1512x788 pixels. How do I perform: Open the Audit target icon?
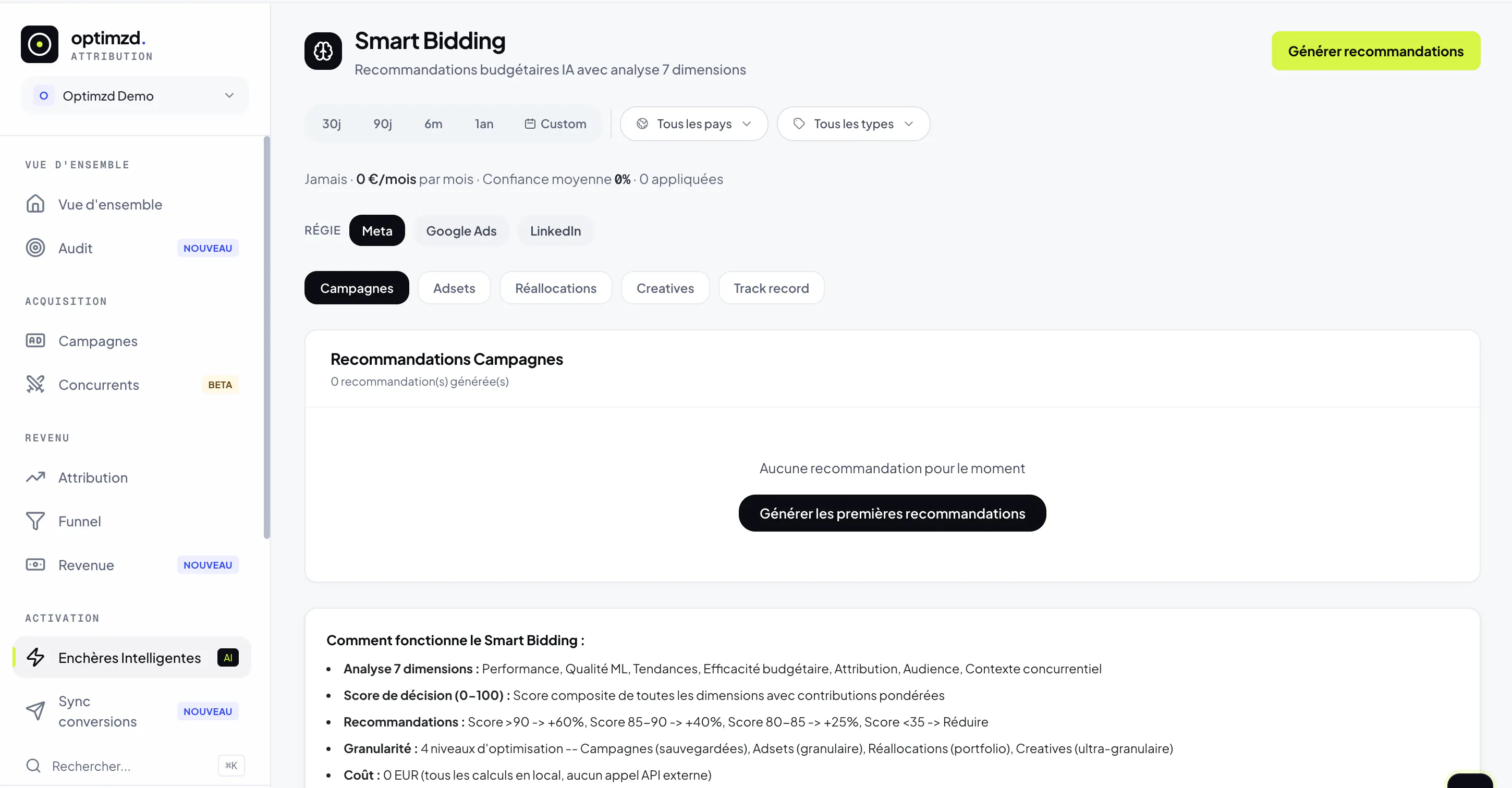(x=35, y=248)
